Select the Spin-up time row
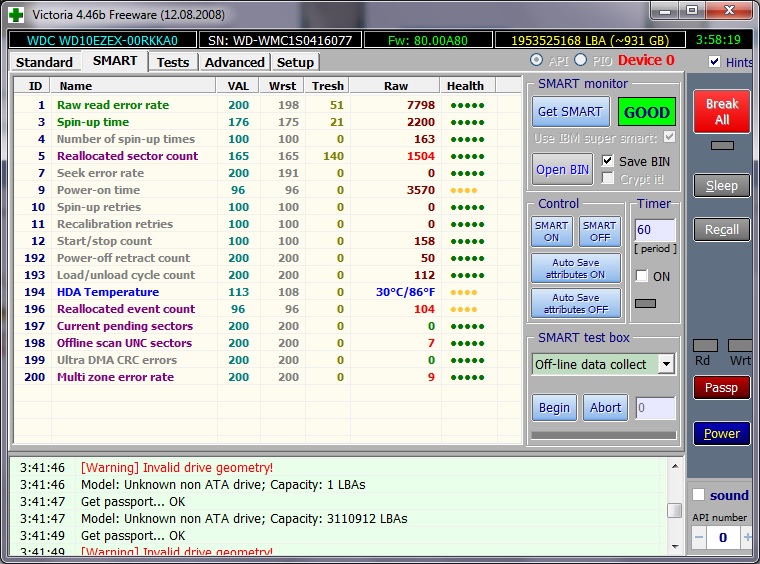This screenshot has height=564, width=760. 268,122
